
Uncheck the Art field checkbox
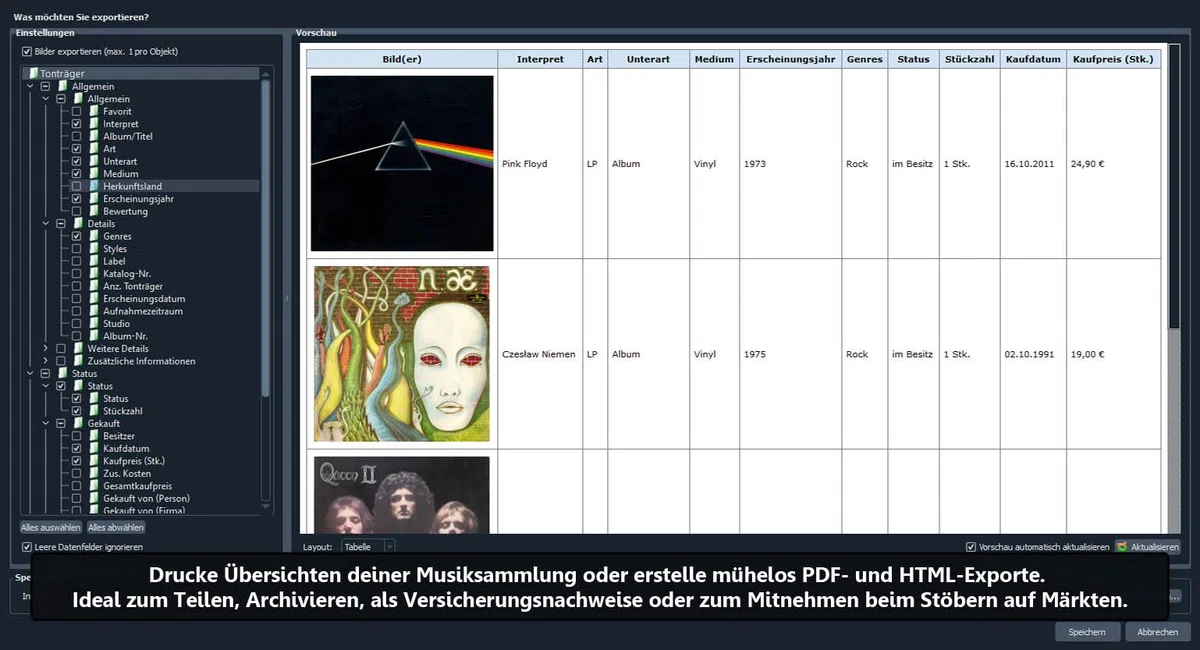[x=77, y=149]
